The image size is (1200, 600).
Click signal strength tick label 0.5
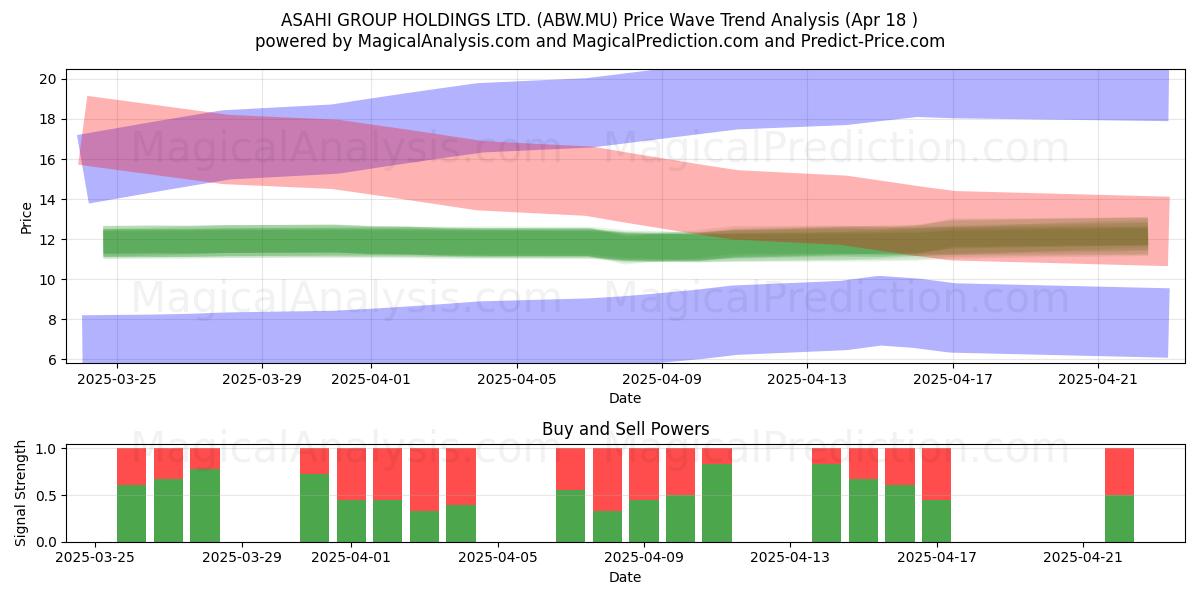tap(48, 496)
